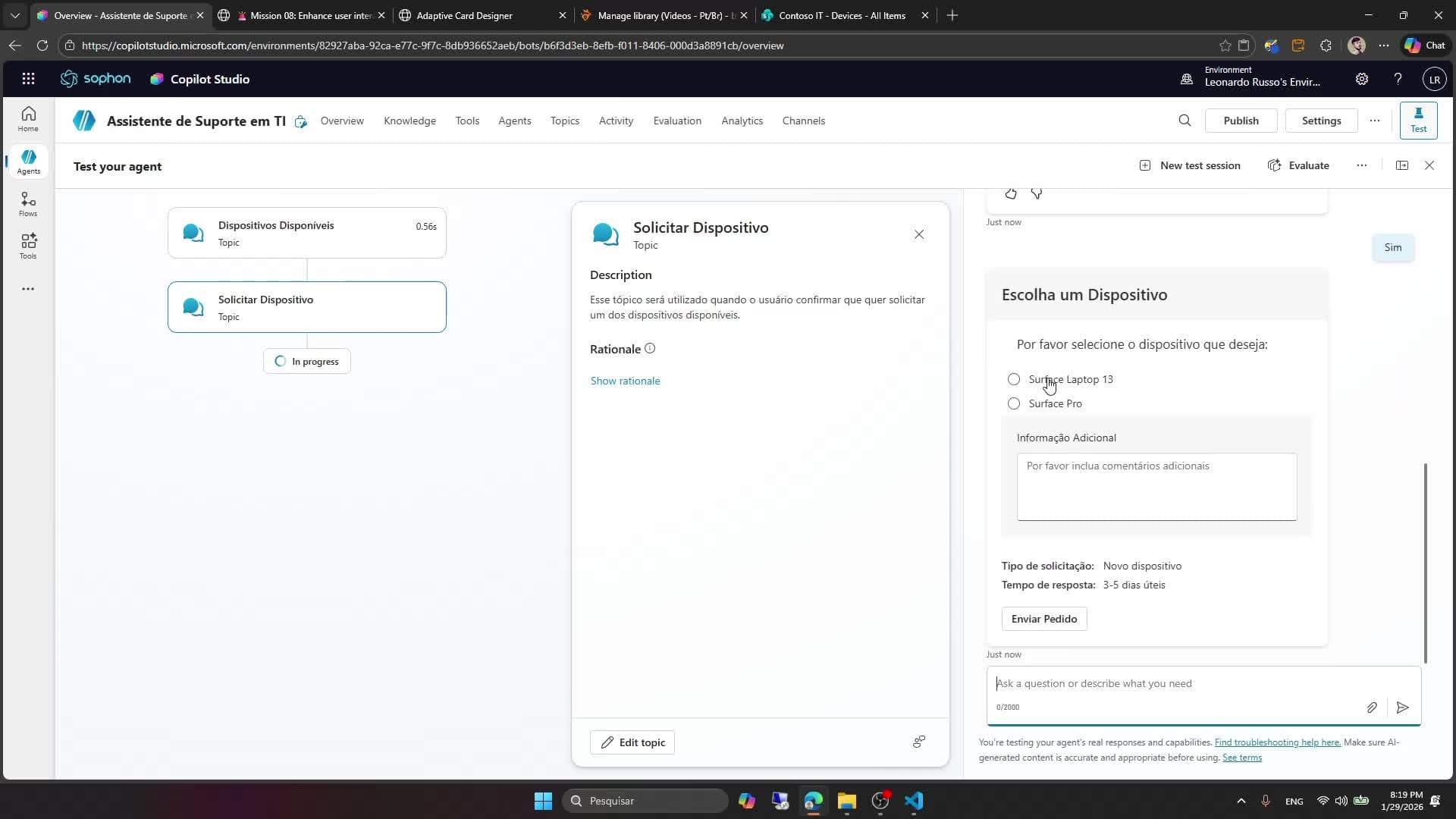The image size is (1456, 819).
Task: Select the Surface Laptop 13 radio option
Action: coord(1014,379)
